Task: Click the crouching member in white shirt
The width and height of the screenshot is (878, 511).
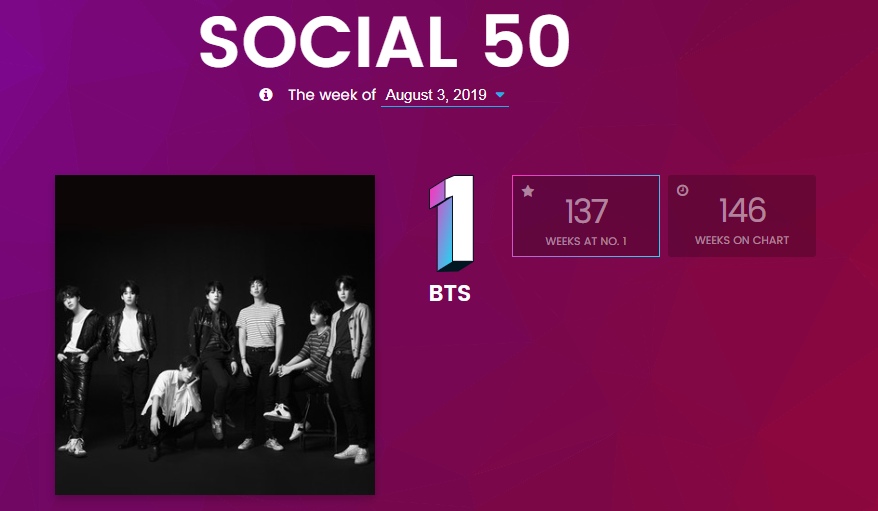Action: coord(178,400)
